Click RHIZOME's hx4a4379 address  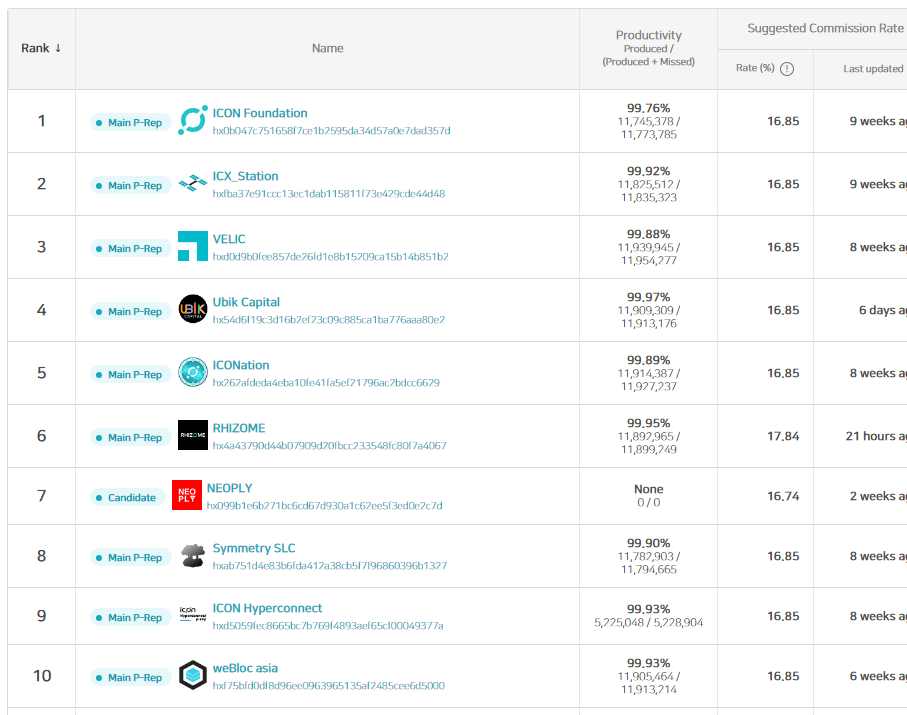[330, 446]
